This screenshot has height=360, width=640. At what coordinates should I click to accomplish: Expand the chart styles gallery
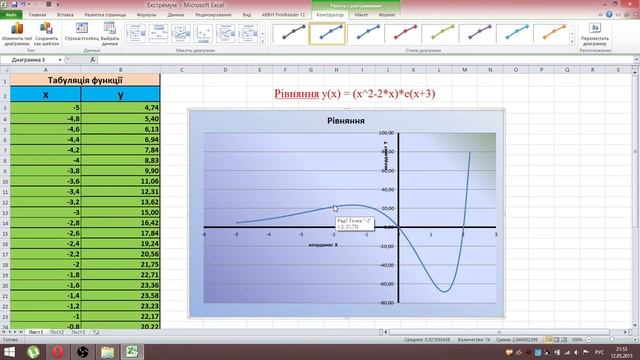[572, 42]
